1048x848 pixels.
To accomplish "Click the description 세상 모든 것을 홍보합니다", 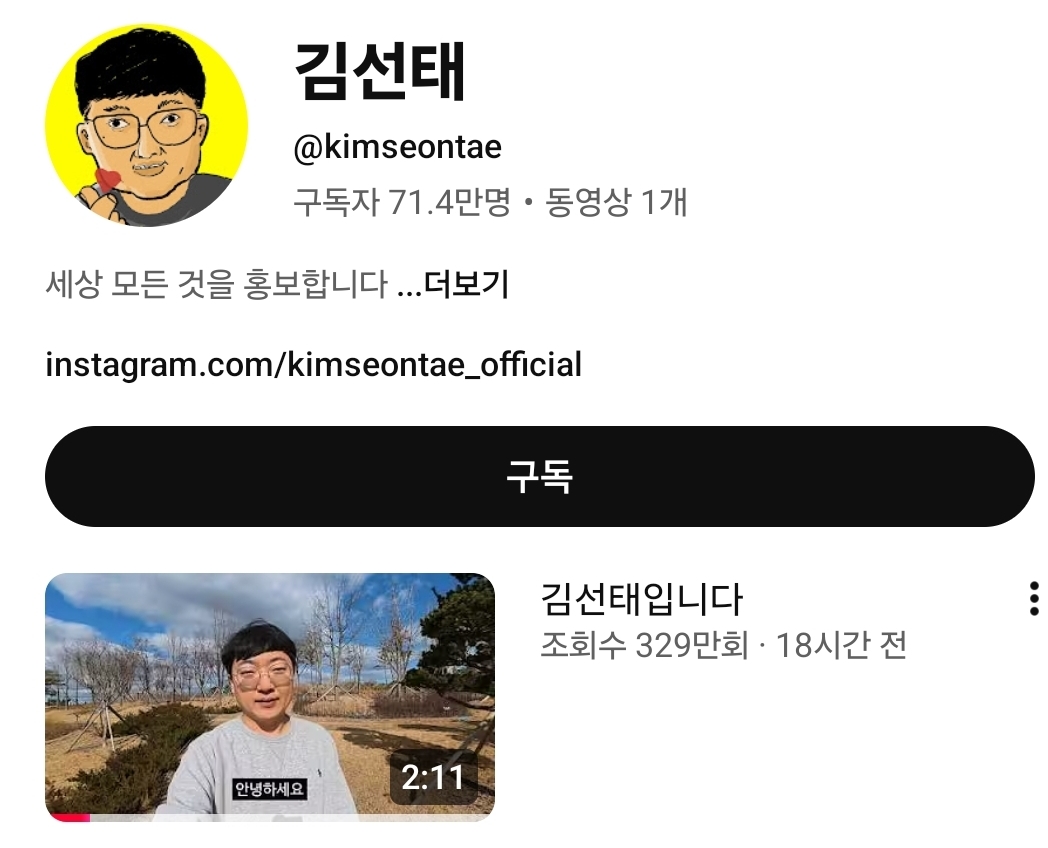I will click(x=217, y=284).
